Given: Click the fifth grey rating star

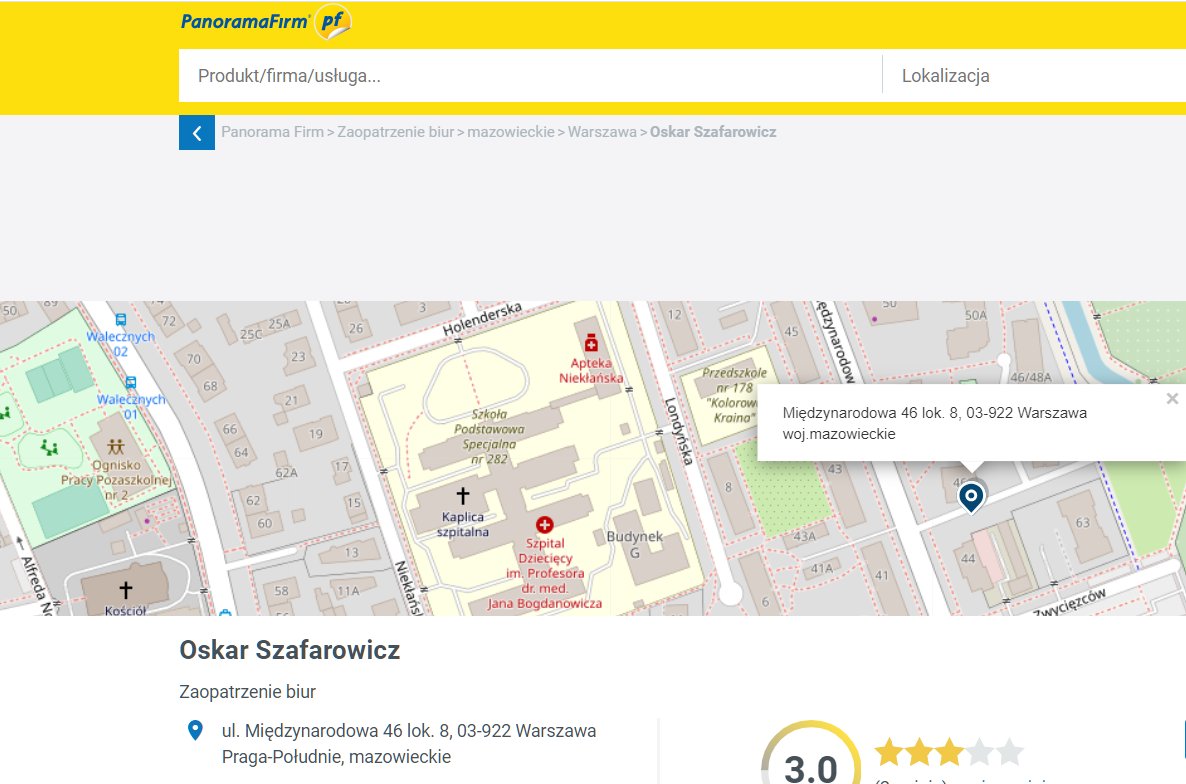Looking at the screenshot, I should point(1010,752).
